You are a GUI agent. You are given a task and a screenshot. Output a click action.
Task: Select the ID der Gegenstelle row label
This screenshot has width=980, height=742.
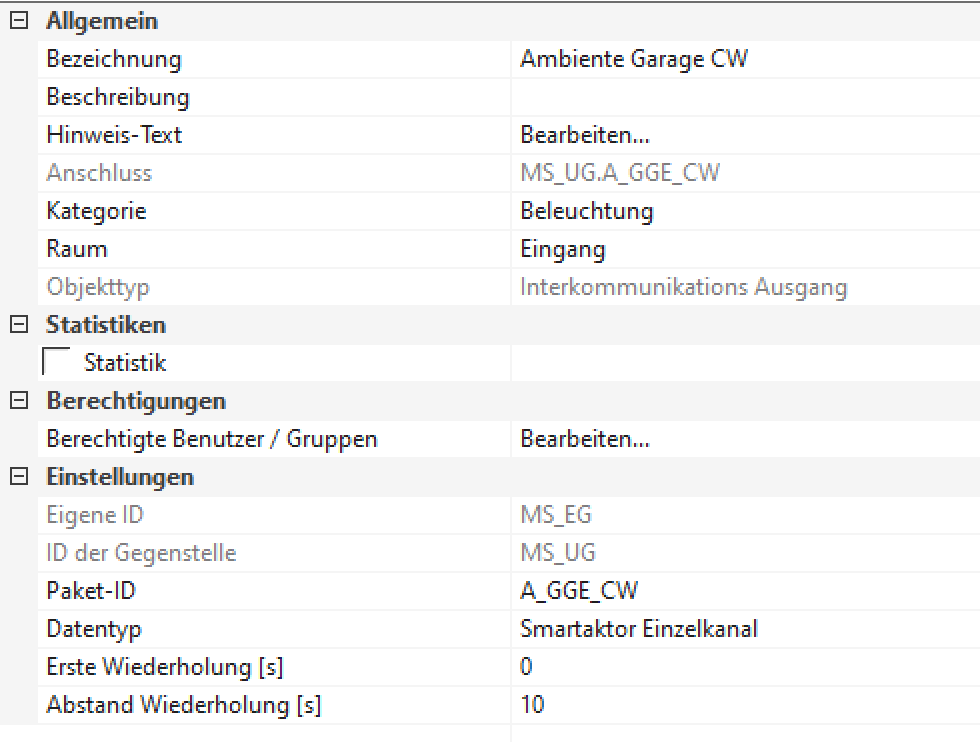pos(141,553)
